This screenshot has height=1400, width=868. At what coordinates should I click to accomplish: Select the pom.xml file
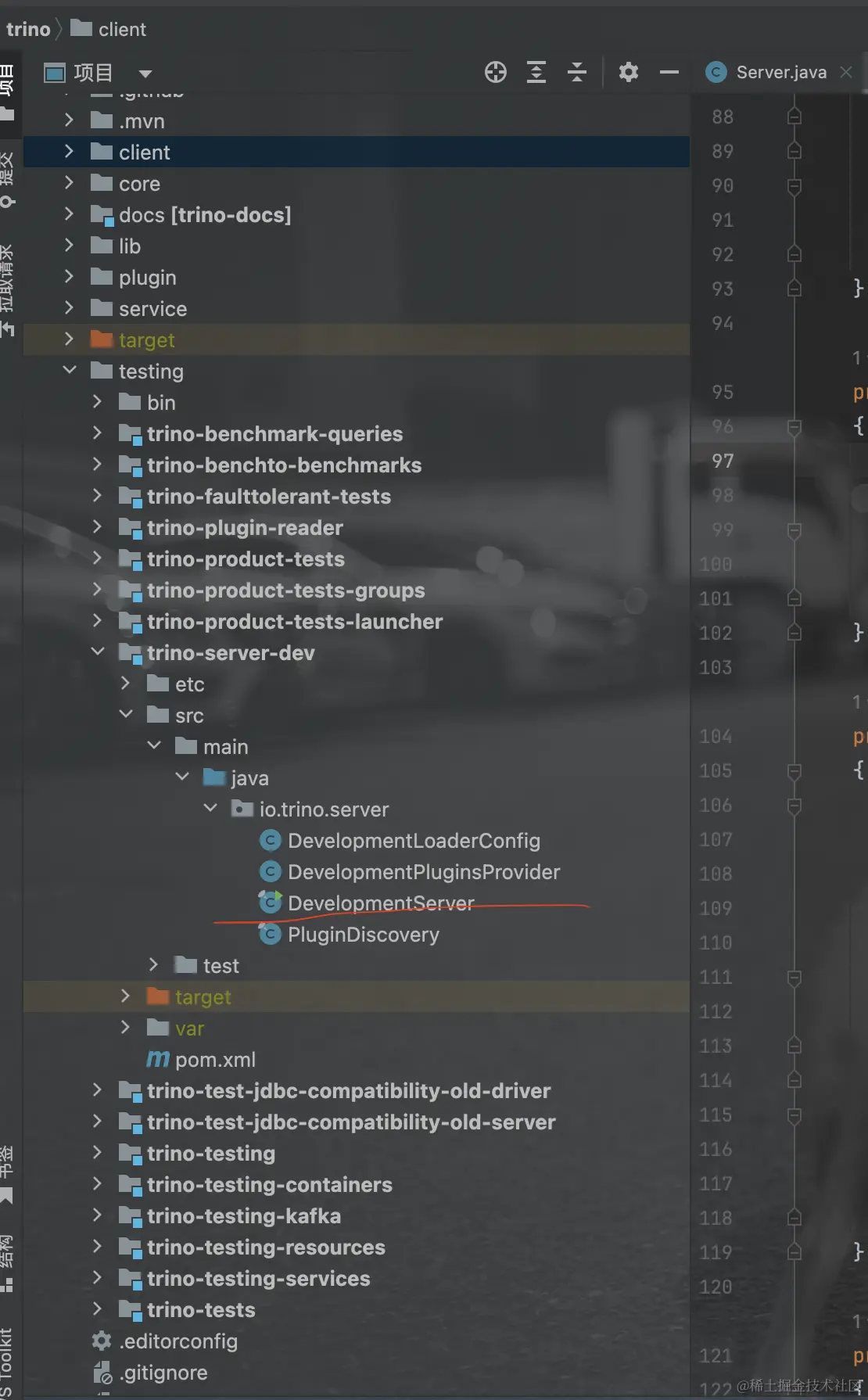click(x=215, y=1060)
